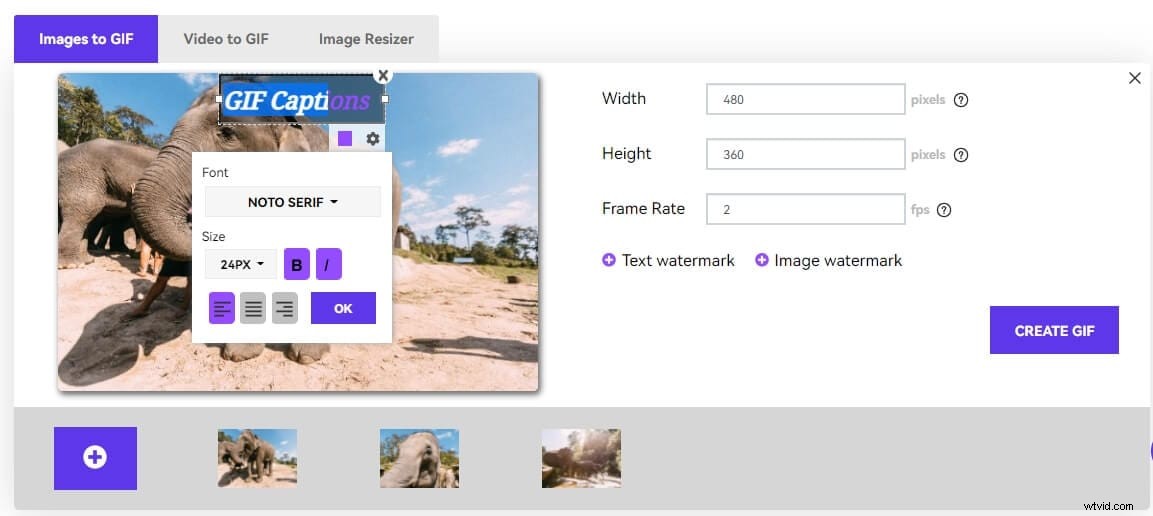Image resolution: width=1153 pixels, height=516 pixels.
Task: Click the GIF Captions text box
Action: click(x=301, y=100)
